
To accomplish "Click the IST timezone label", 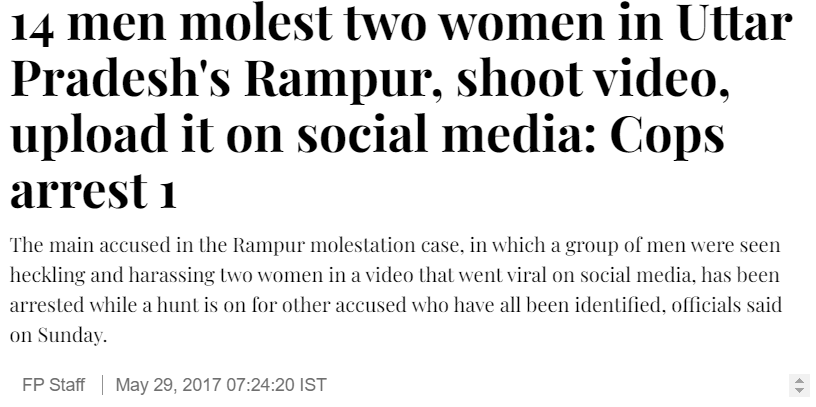I will [314, 385].
